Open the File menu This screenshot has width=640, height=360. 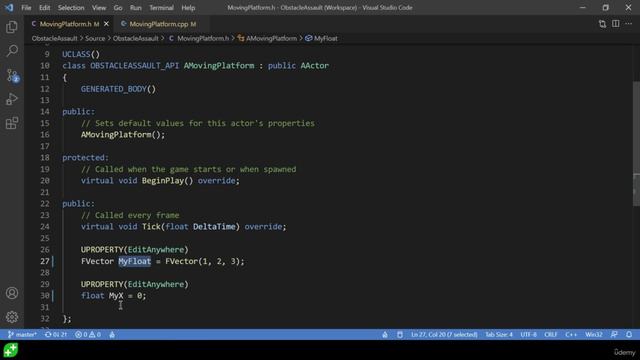26,8
